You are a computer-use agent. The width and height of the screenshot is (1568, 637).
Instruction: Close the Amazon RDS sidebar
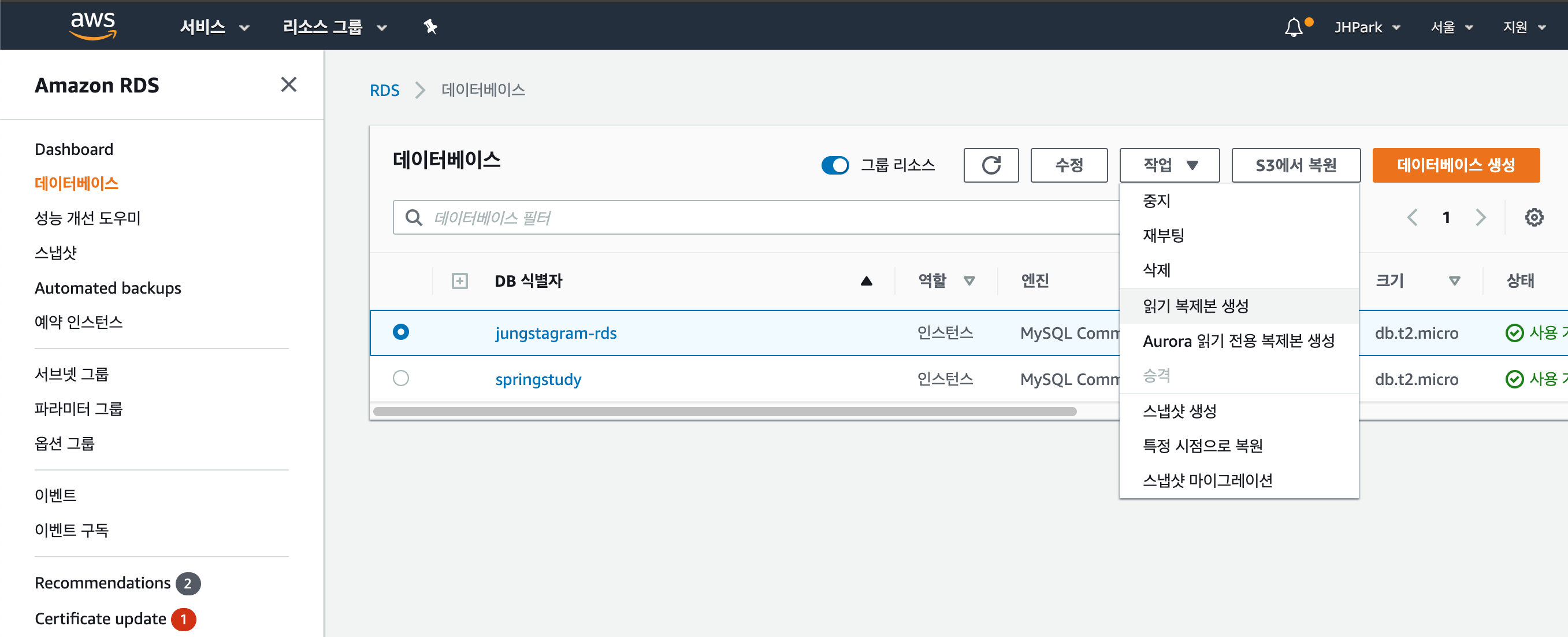pyautogui.click(x=288, y=84)
